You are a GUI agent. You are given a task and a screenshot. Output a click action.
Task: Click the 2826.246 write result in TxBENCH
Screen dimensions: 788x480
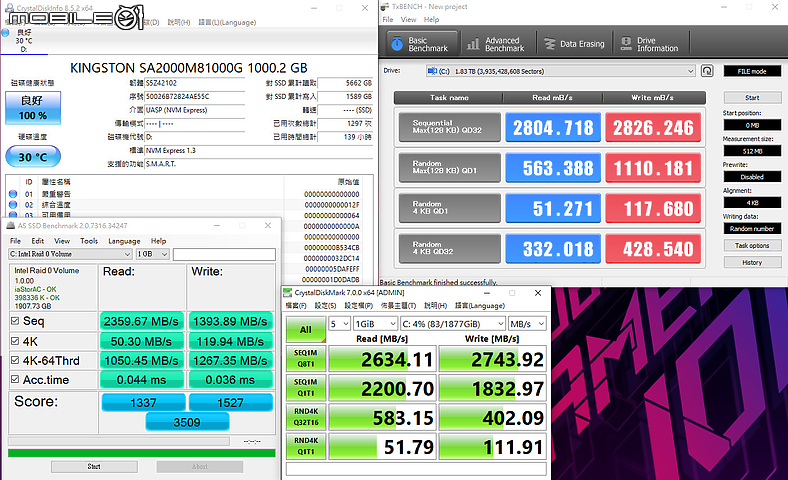pyautogui.click(x=653, y=127)
